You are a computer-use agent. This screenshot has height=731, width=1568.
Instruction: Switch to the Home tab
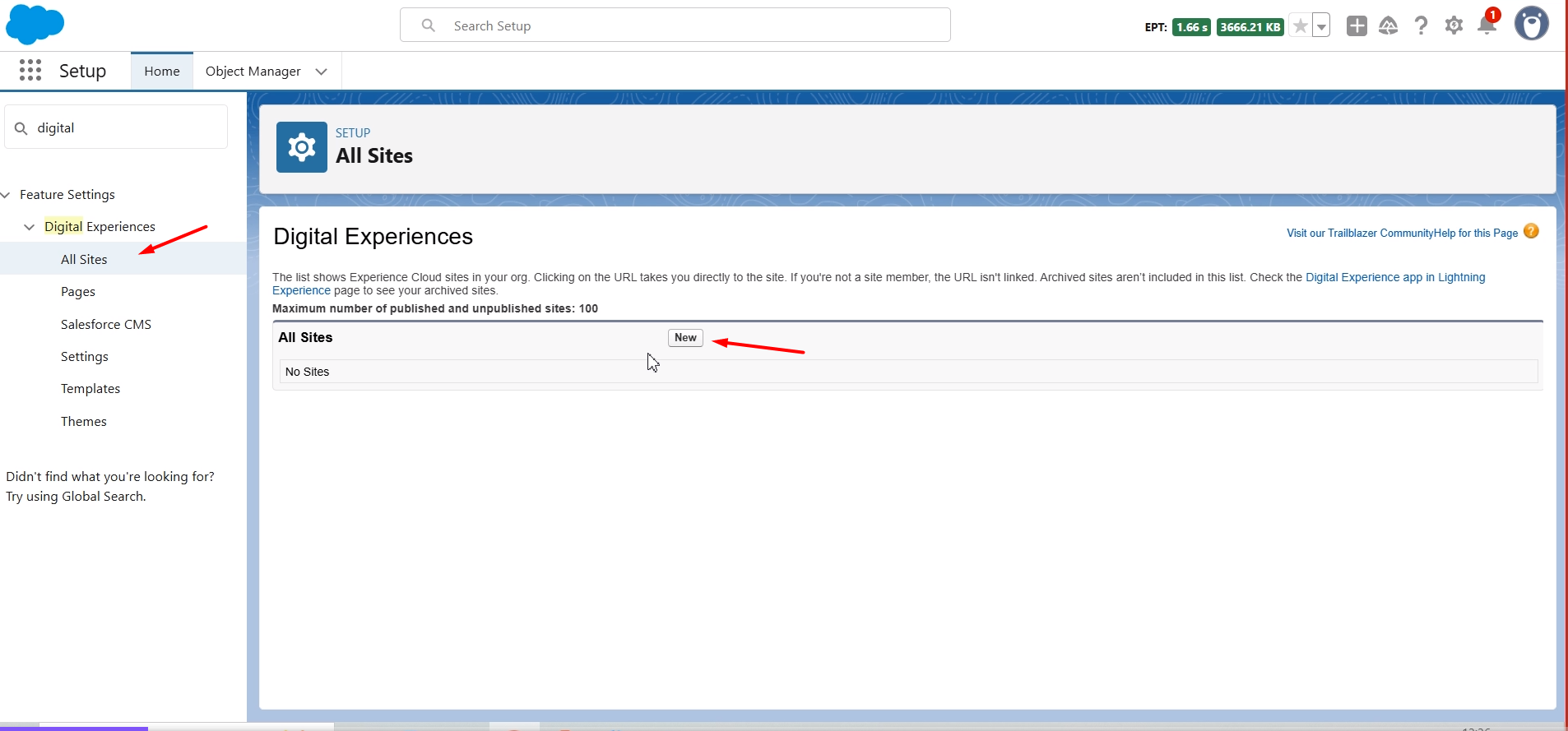(x=162, y=72)
